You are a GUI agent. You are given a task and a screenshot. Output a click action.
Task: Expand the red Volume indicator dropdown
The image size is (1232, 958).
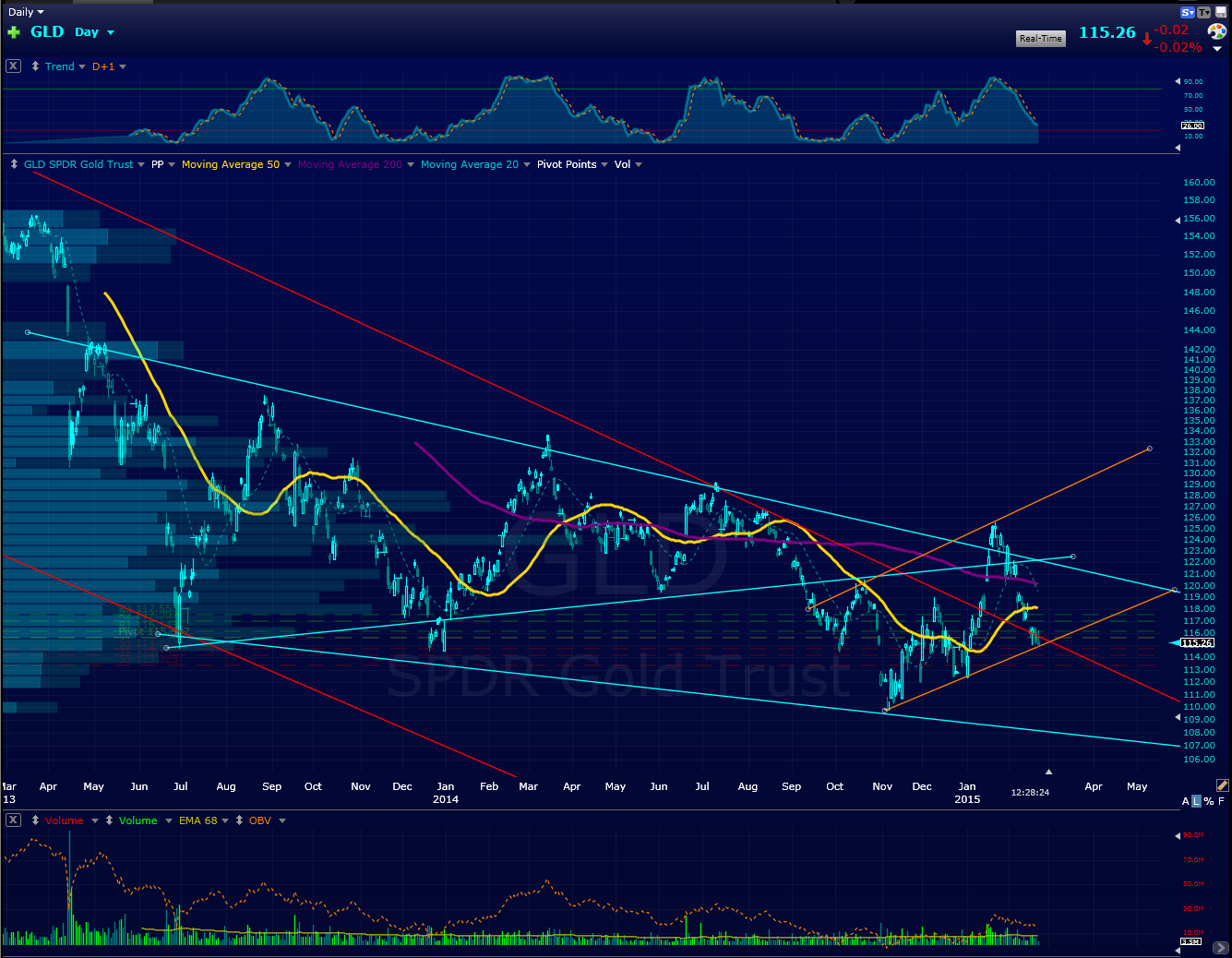pyautogui.click(x=94, y=820)
